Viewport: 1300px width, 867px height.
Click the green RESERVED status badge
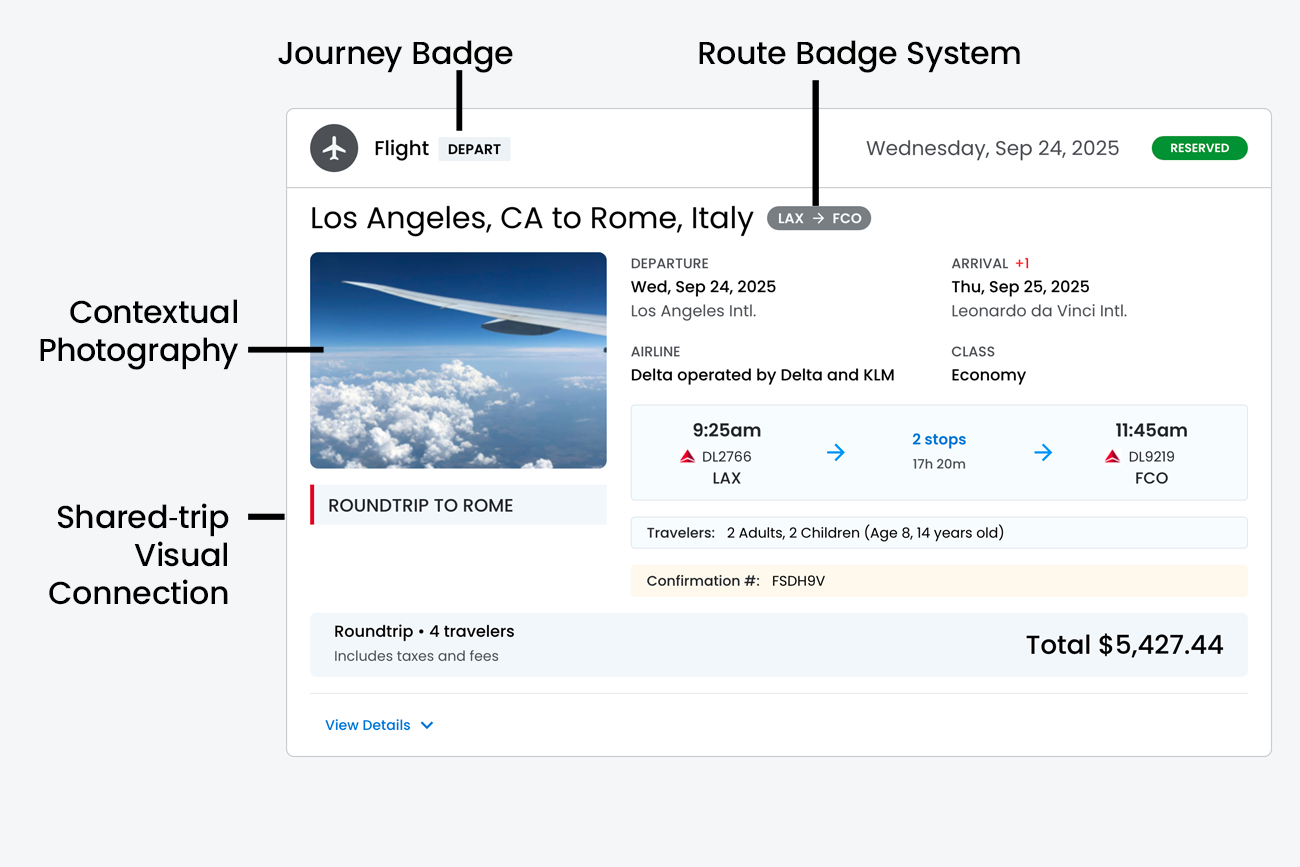click(x=1199, y=148)
